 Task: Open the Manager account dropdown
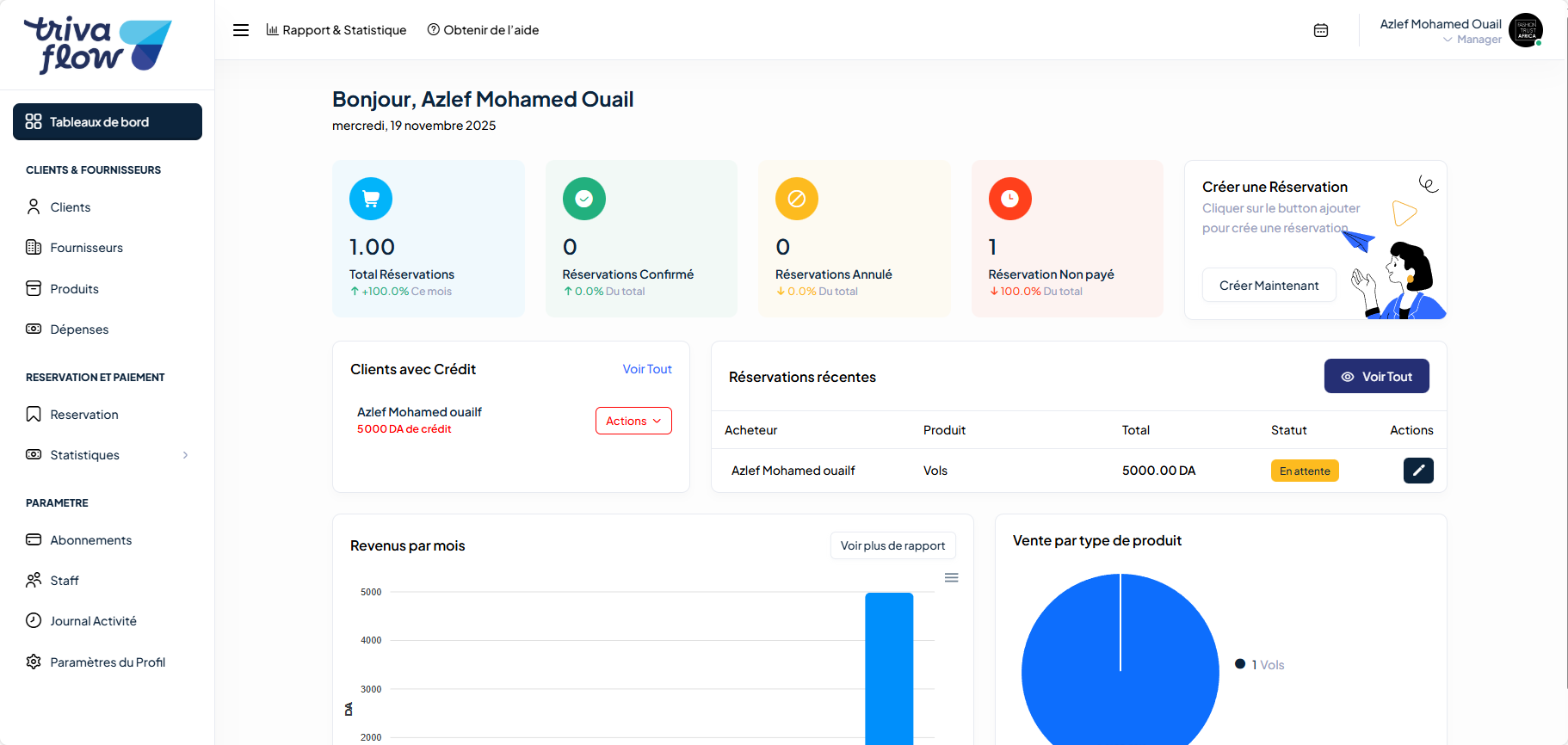[1472, 40]
